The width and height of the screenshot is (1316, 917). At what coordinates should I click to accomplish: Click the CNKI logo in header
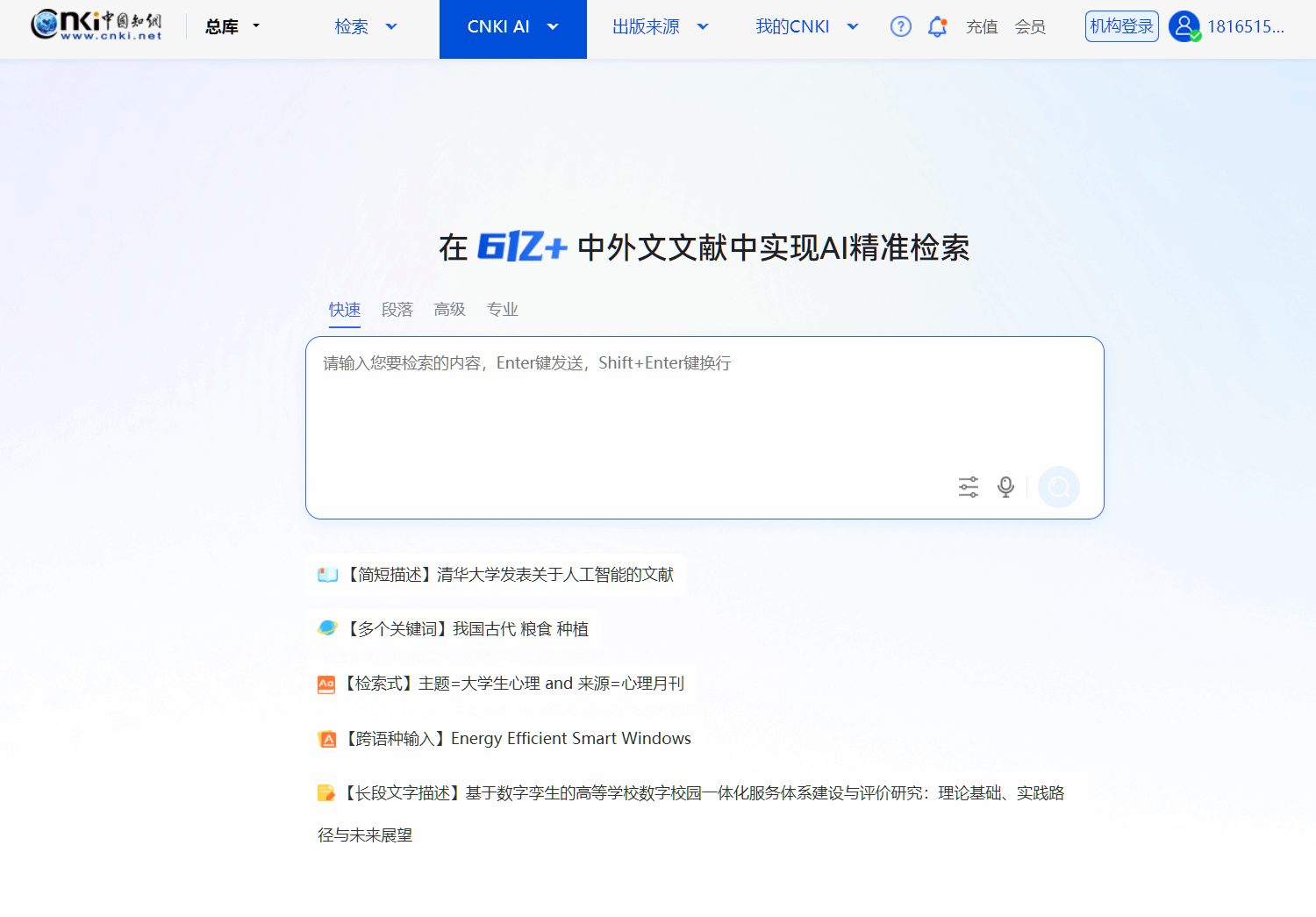click(x=97, y=25)
